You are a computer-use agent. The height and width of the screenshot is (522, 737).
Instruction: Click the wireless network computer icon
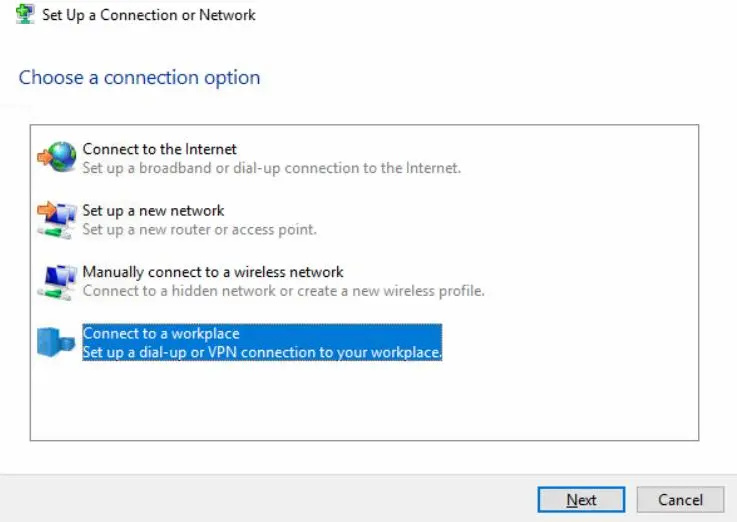click(x=57, y=281)
